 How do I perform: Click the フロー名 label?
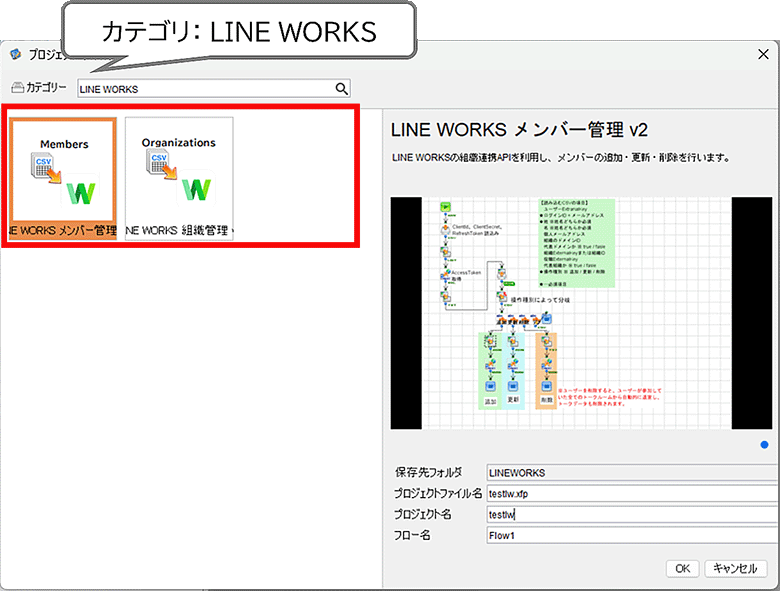tap(412, 535)
